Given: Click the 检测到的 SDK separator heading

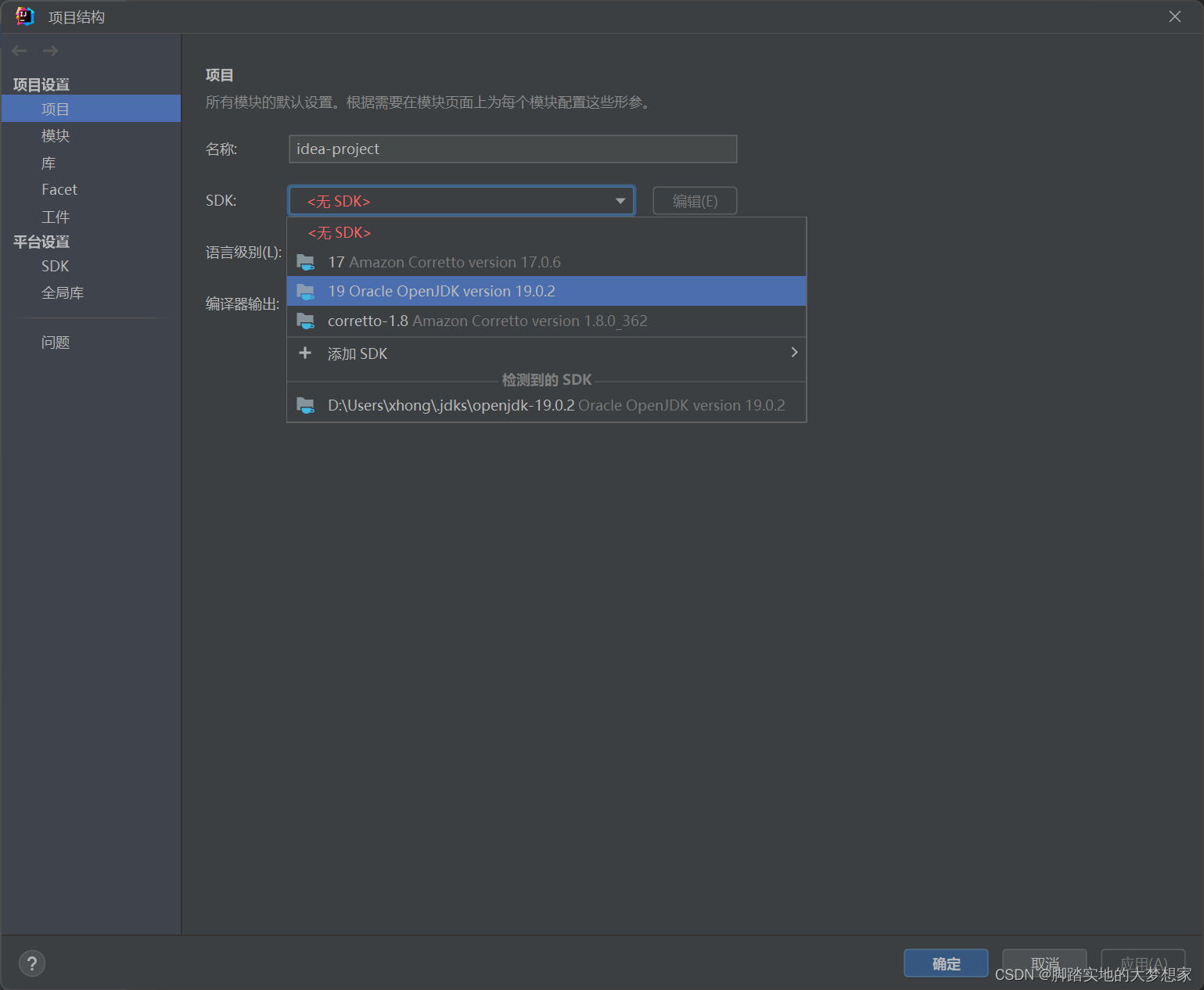Looking at the screenshot, I should 547,380.
